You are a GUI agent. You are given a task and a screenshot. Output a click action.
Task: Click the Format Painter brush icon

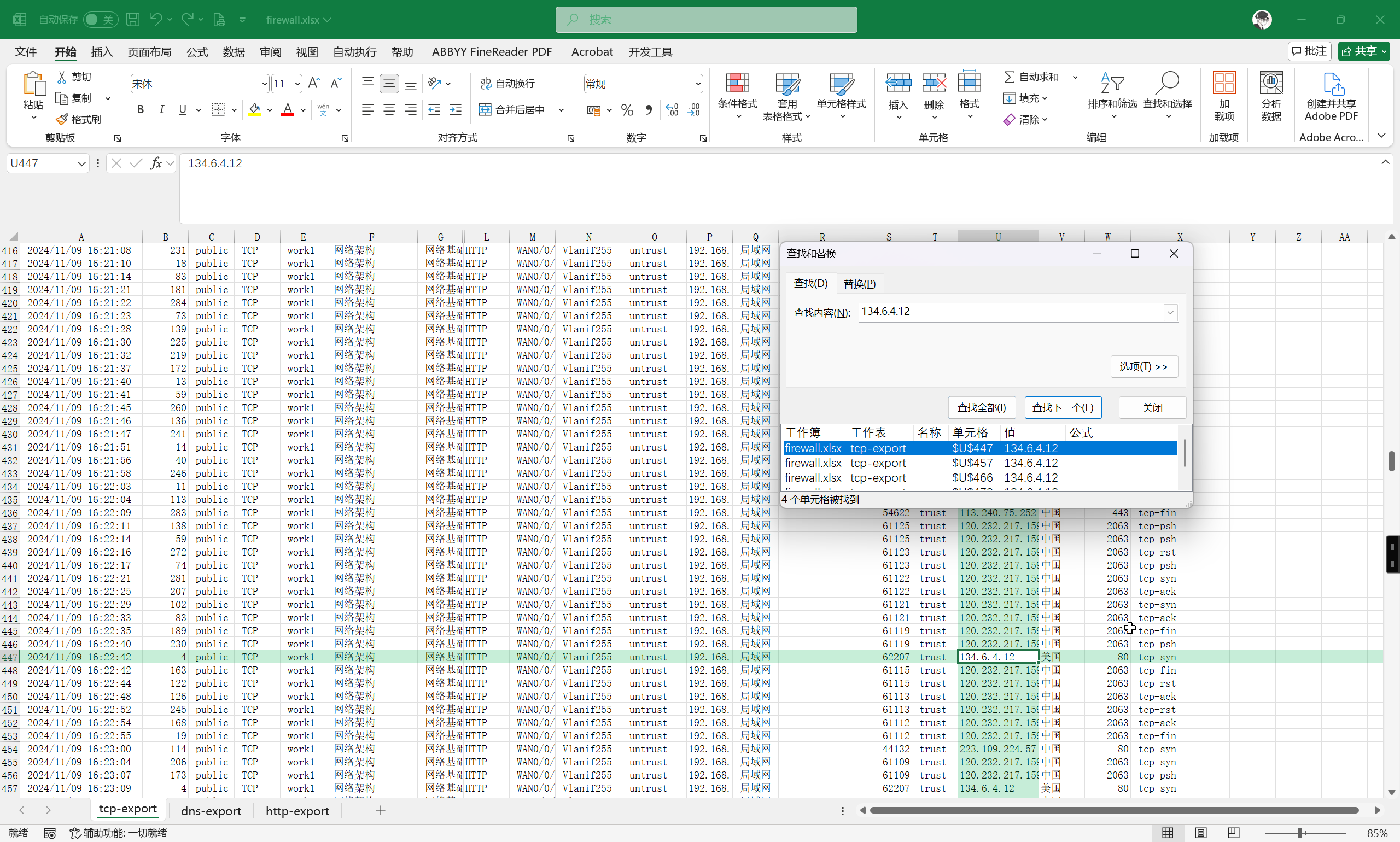(x=62, y=119)
